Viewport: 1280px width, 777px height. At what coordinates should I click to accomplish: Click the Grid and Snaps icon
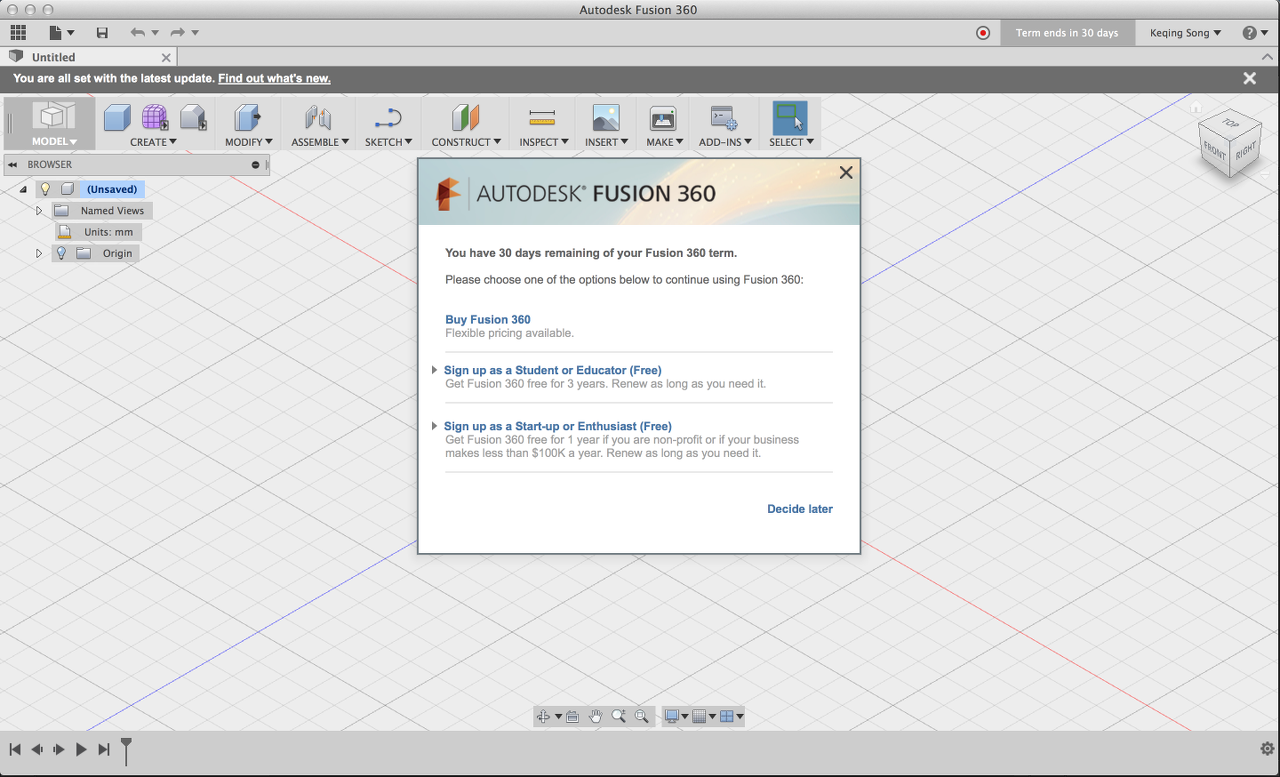coord(699,716)
